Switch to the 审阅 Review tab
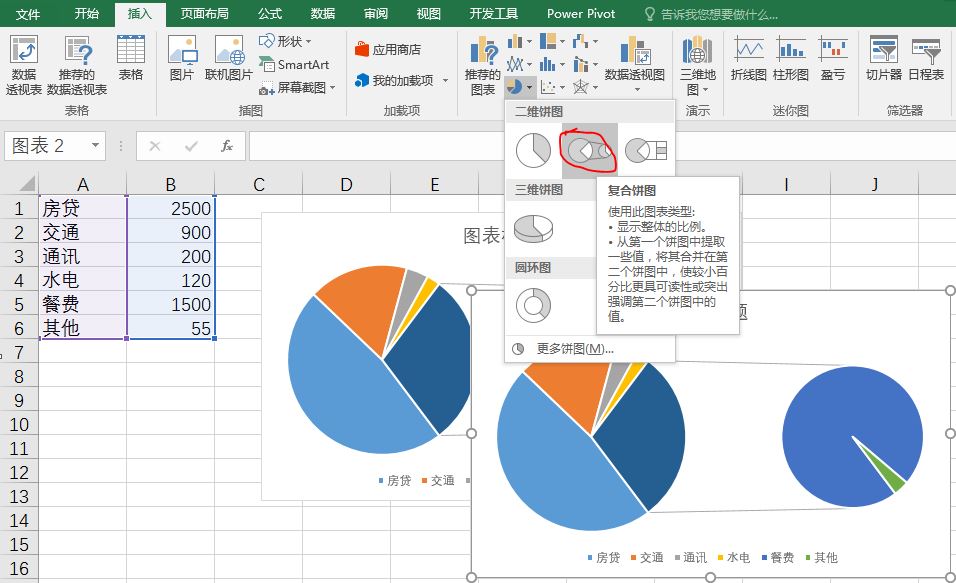This screenshot has width=956, height=583. (x=376, y=14)
